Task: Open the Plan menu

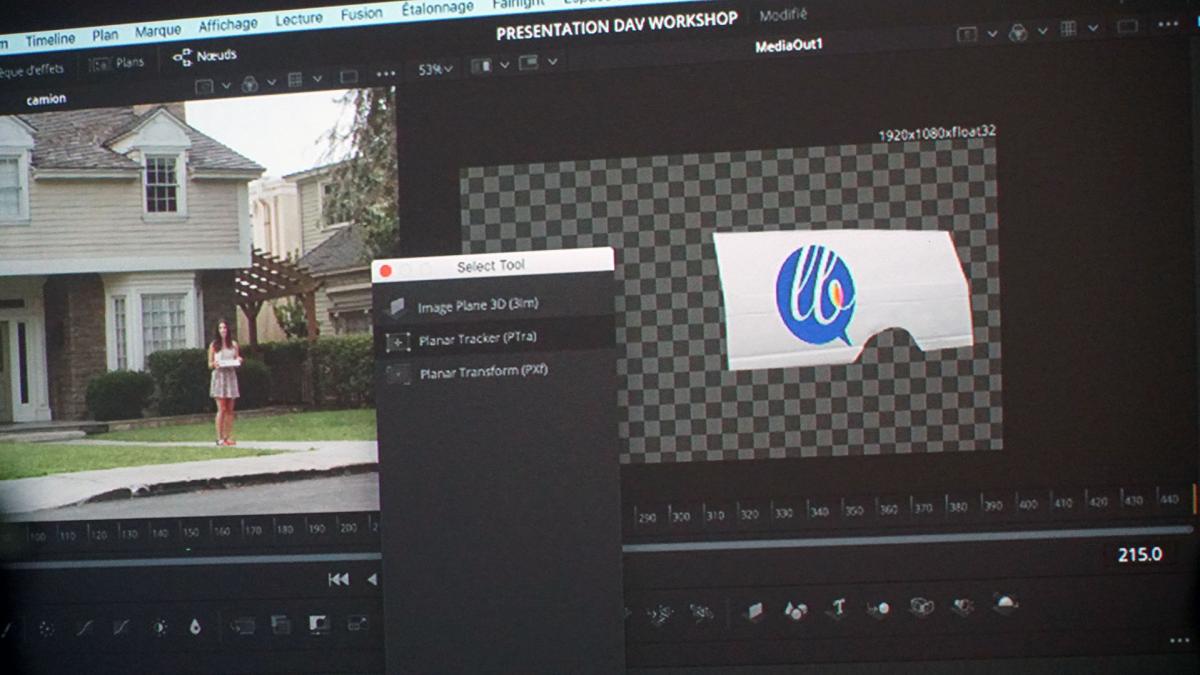Action: 105,35
